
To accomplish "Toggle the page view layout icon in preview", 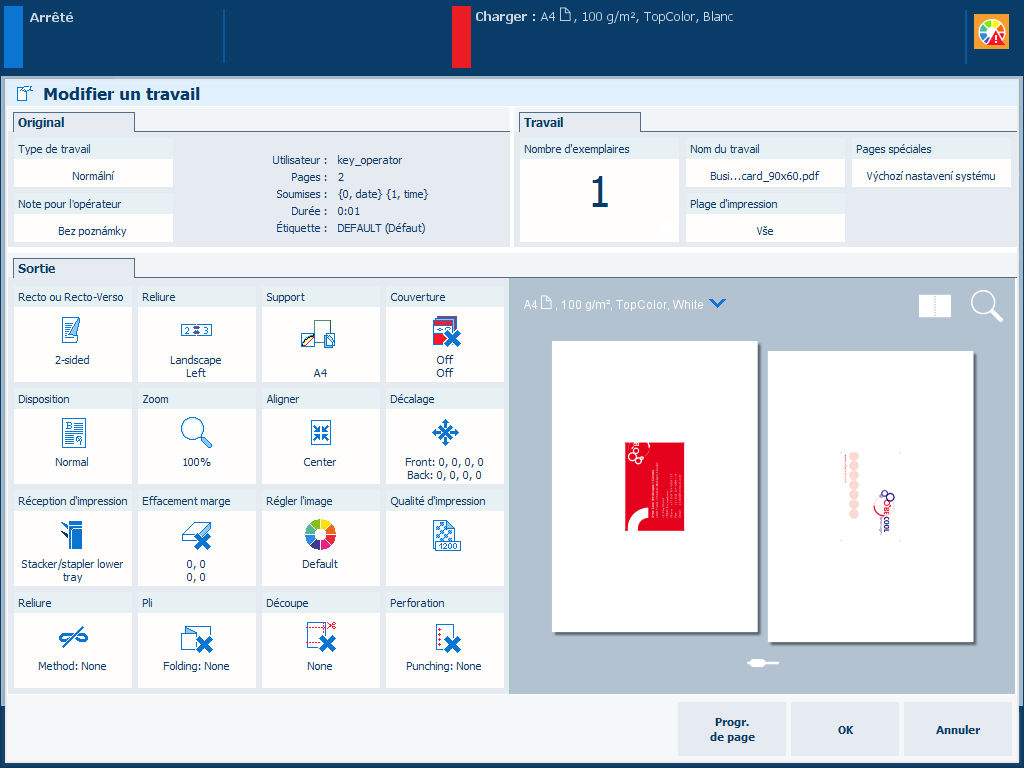I will [x=935, y=306].
